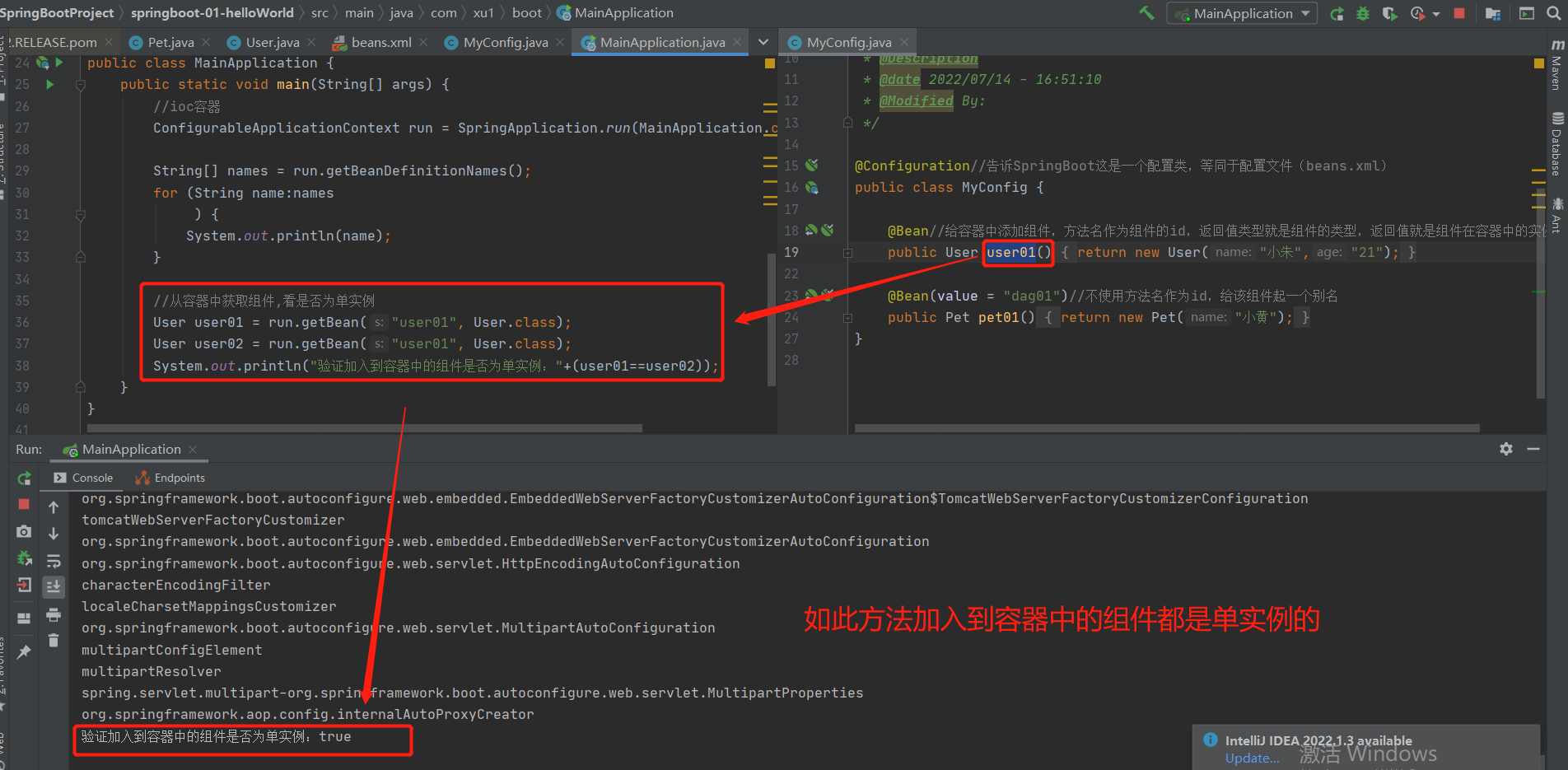Viewport: 1568px width, 770px height.
Task: Click the run gutter arrow on line 24
Action: (x=58, y=63)
